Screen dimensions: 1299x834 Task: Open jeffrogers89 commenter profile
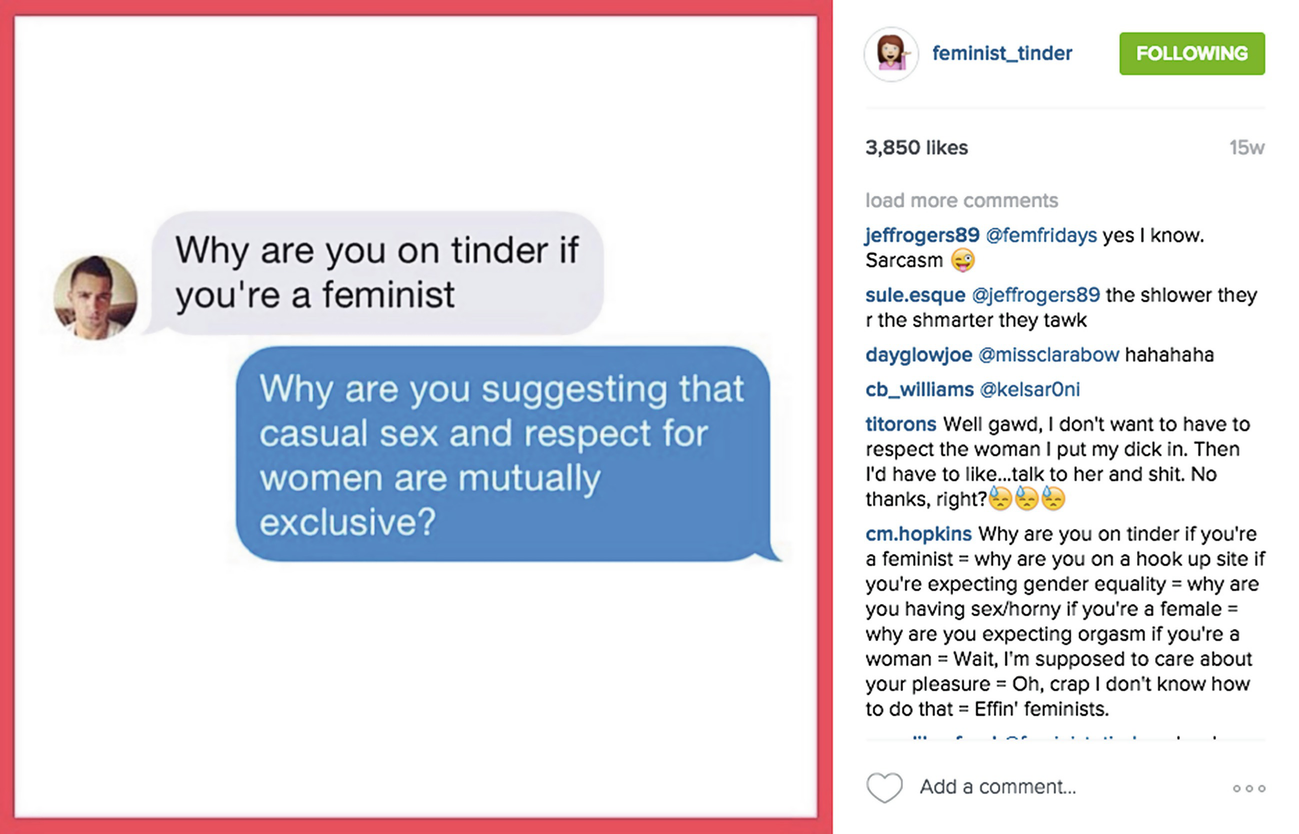point(922,235)
